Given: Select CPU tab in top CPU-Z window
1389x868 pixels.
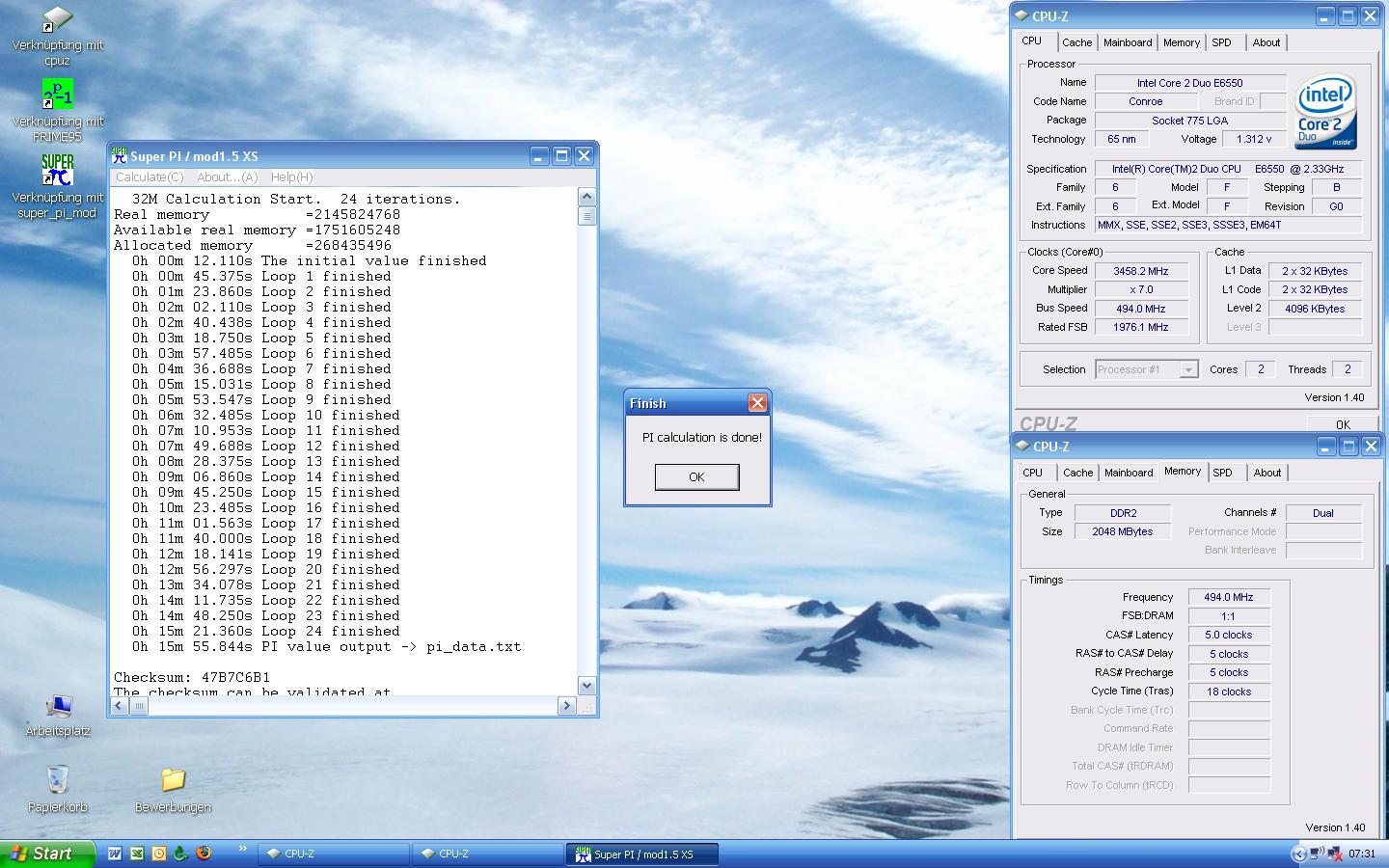Looking at the screenshot, I should click(x=1032, y=41).
